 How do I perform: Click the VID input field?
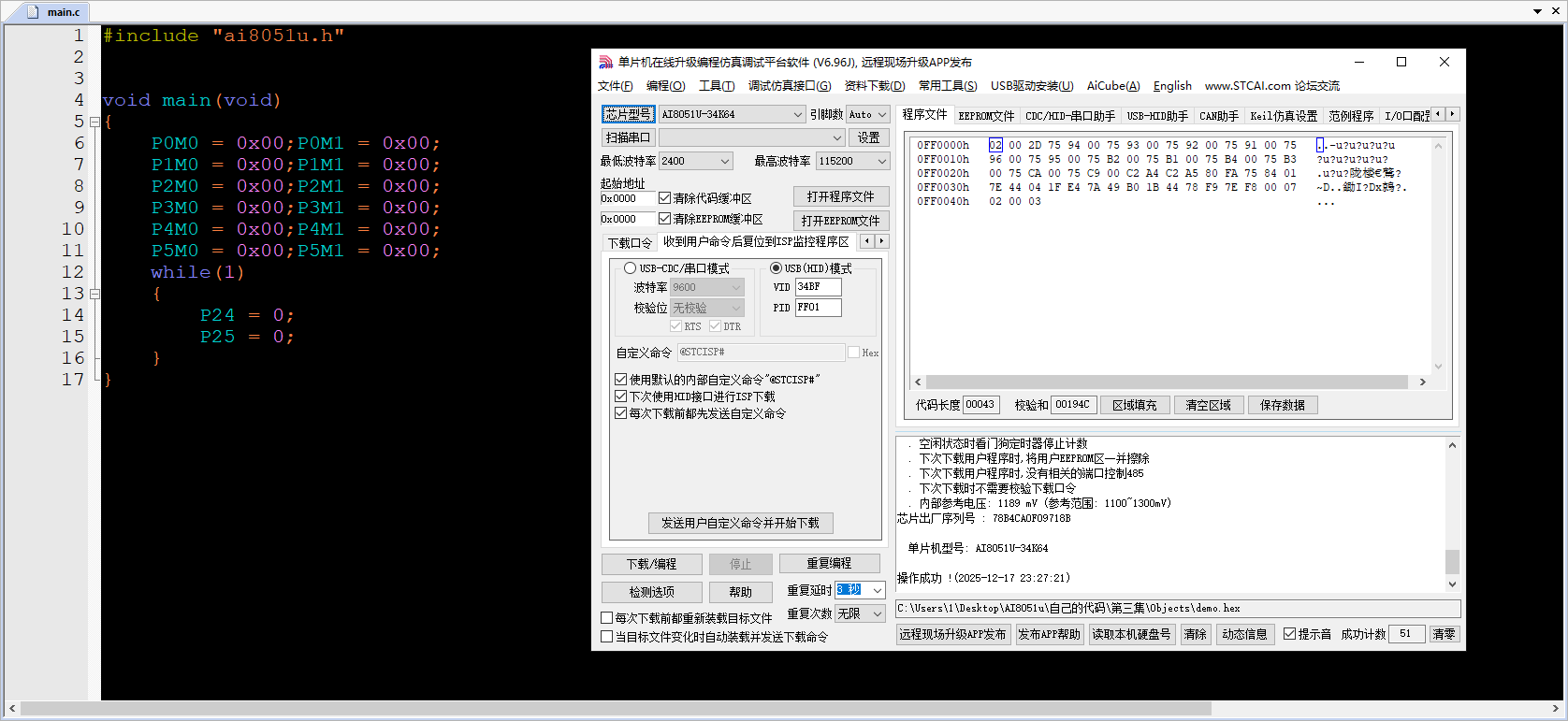pyautogui.click(x=818, y=287)
